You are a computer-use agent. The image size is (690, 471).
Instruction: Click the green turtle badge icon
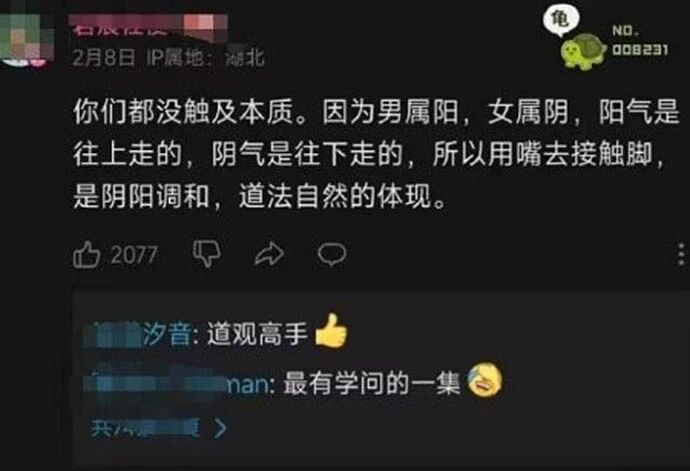point(583,52)
